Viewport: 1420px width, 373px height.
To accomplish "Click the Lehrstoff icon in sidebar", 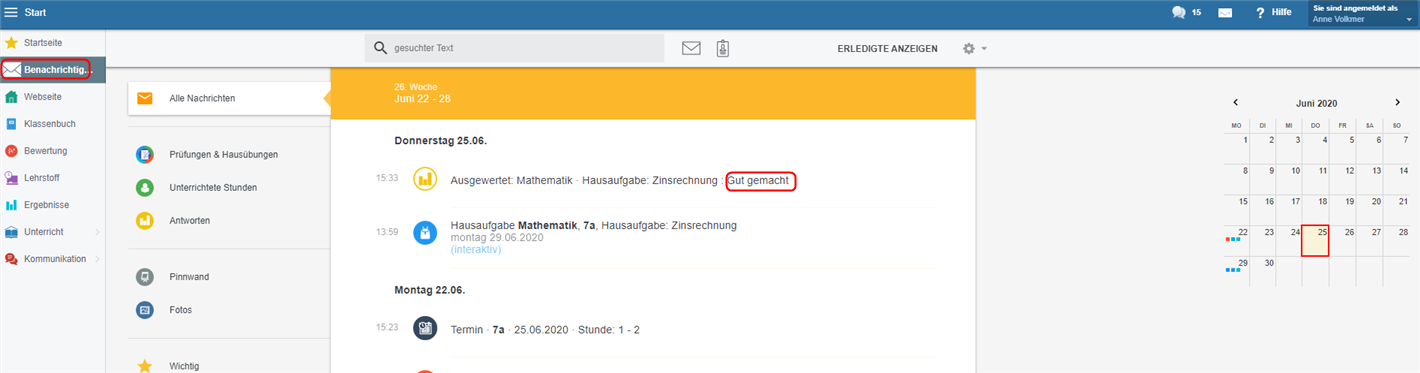I will tap(11, 177).
